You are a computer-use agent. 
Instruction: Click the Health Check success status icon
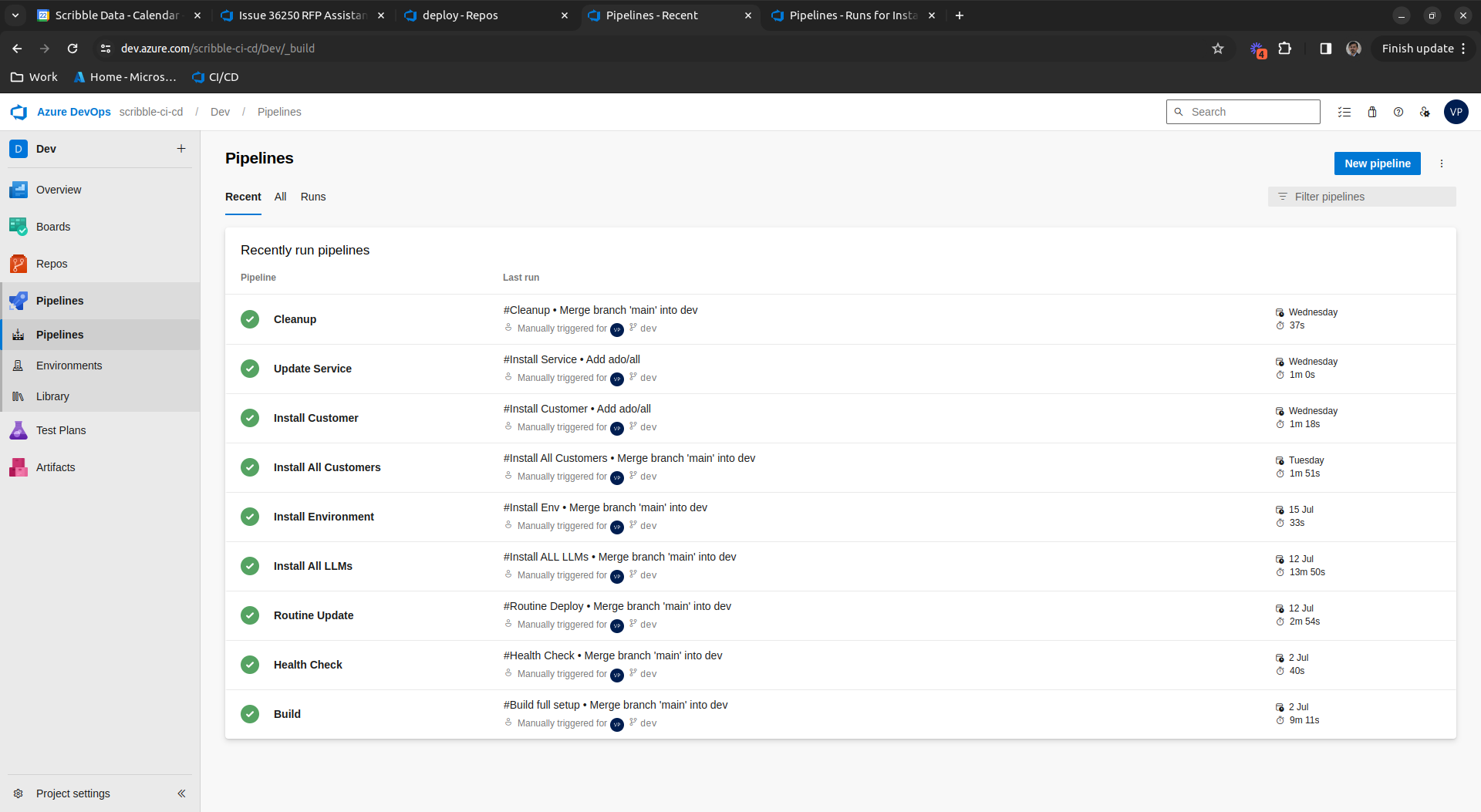[250, 665]
